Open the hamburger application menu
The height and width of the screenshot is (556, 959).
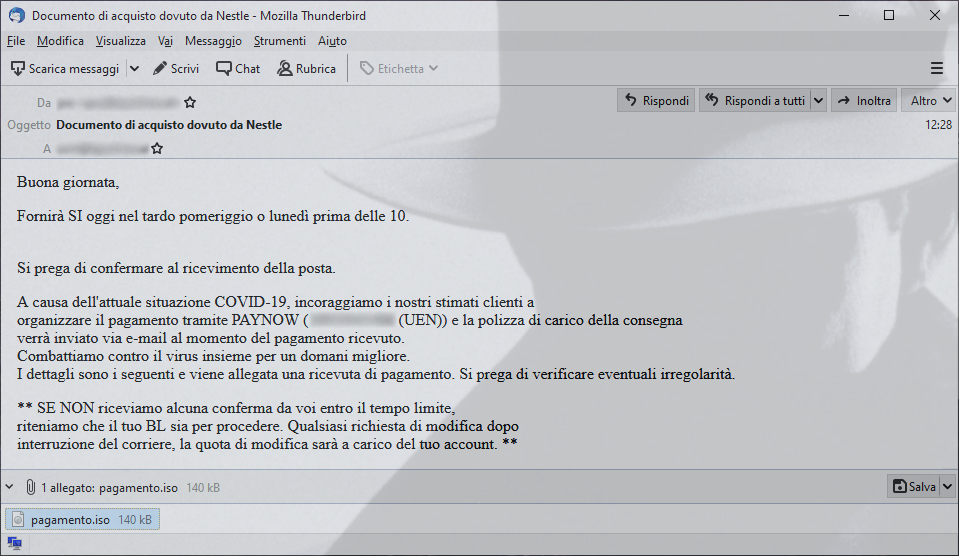pyautogui.click(x=936, y=69)
